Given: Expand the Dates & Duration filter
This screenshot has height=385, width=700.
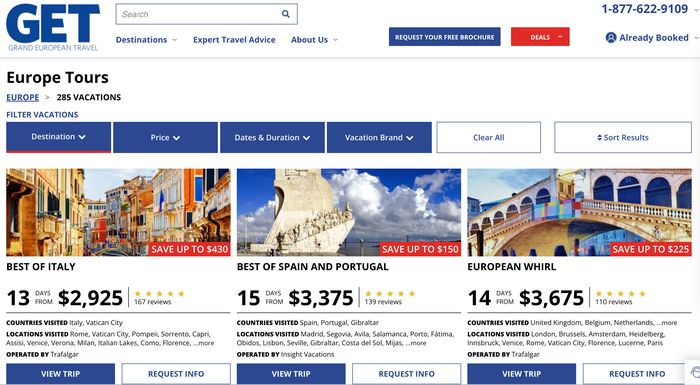Looking at the screenshot, I should 272,138.
